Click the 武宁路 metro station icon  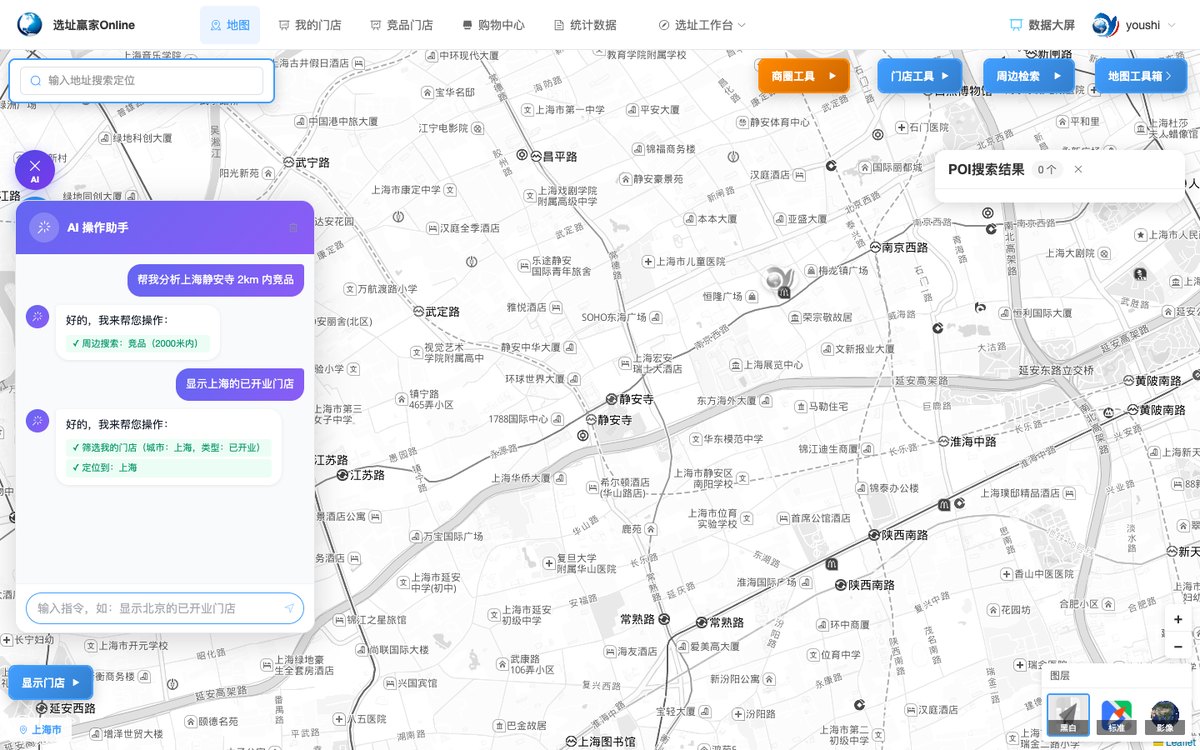click(x=287, y=161)
